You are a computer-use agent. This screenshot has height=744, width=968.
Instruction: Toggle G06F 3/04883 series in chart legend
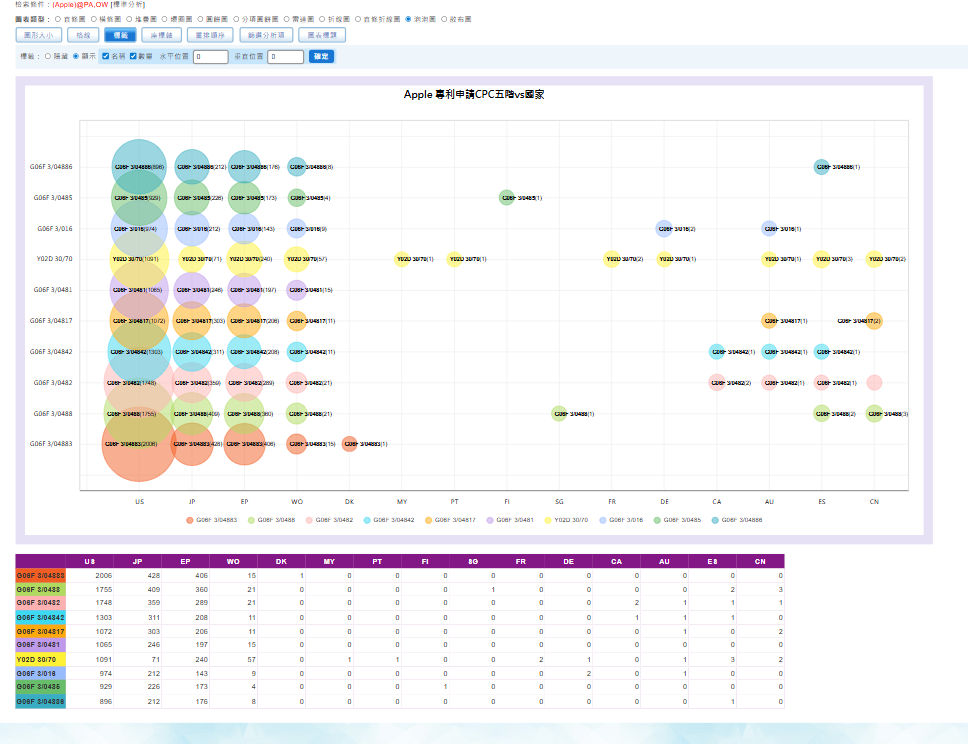(212, 520)
